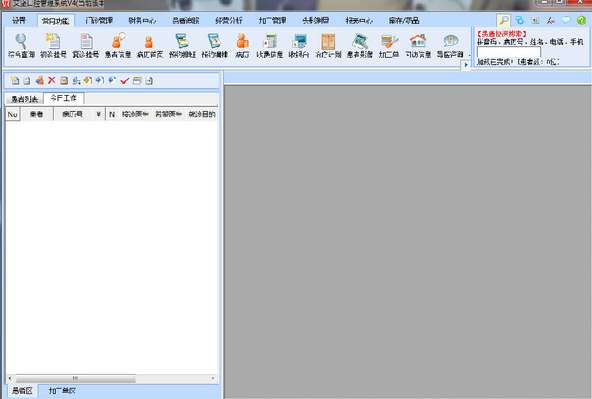Click the No column header
Viewport: 592px width, 399px height.
[x=12, y=114]
